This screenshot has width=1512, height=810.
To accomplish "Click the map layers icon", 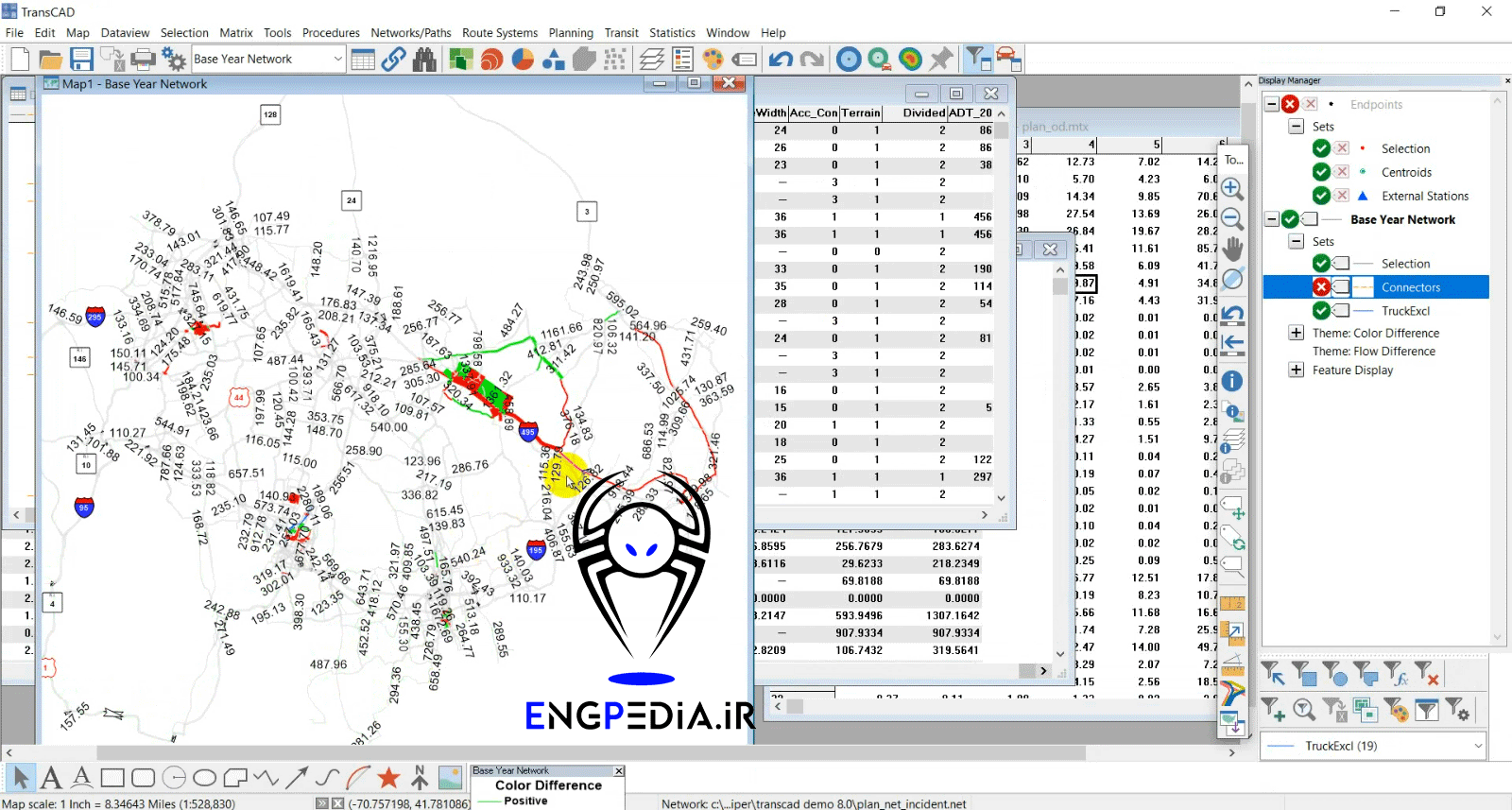I will tap(651, 59).
